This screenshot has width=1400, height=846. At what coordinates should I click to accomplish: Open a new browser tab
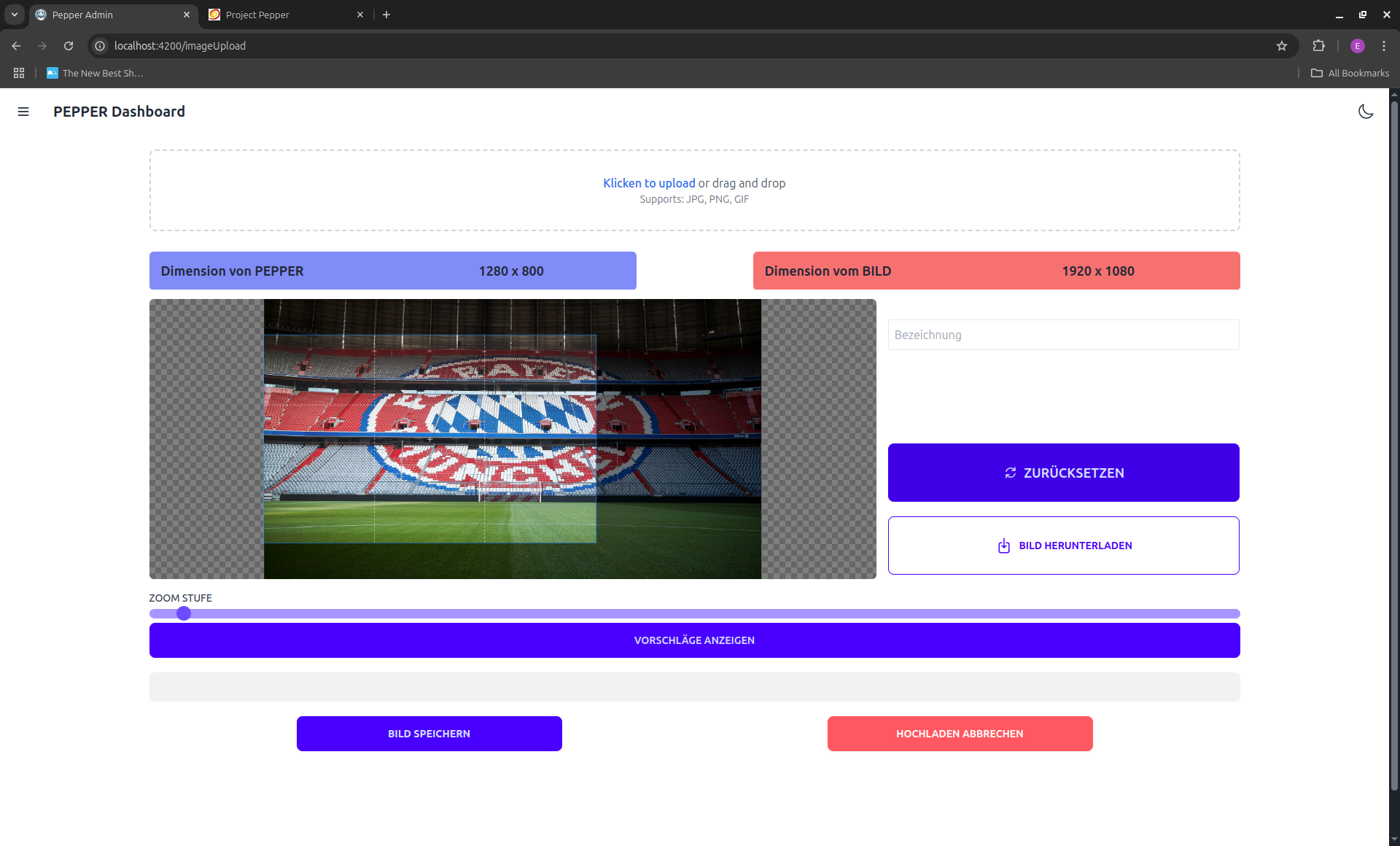tap(386, 15)
